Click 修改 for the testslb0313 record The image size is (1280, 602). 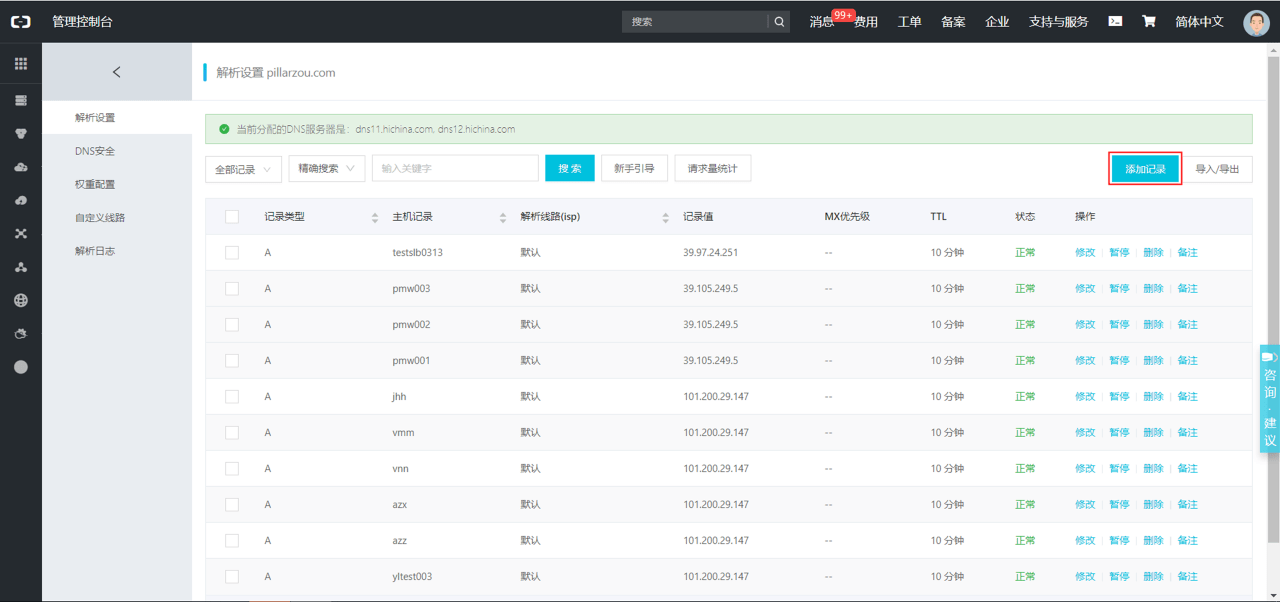coord(1085,253)
